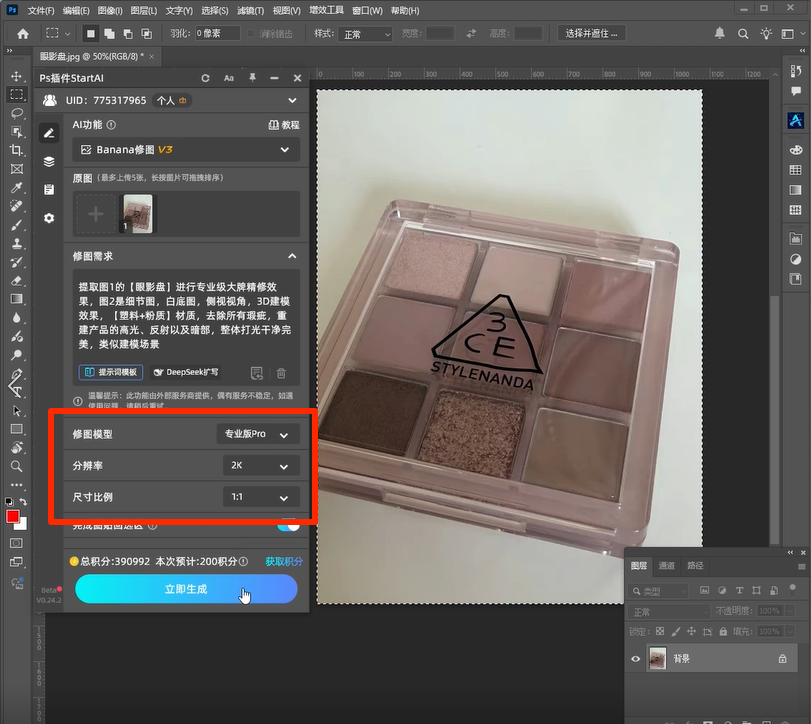The height and width of the screenshot is (724, 811).
Task: Select the Clone Stamp tool
Action: tap(17, 244)
